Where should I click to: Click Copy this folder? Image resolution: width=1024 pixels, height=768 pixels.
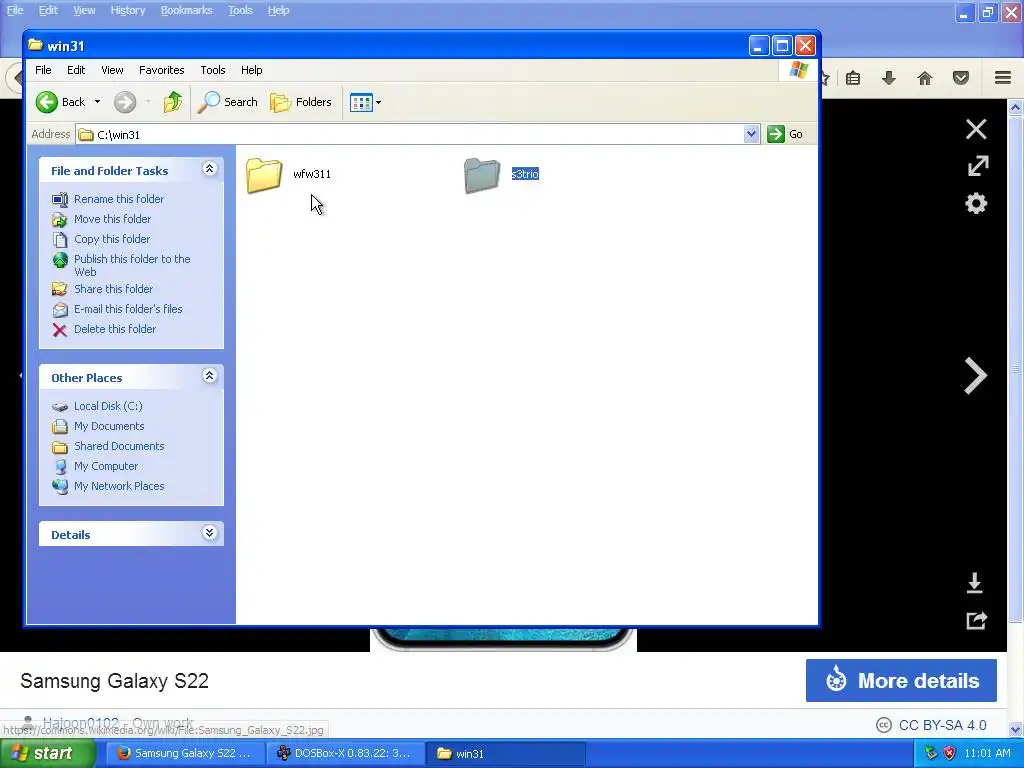112,239
